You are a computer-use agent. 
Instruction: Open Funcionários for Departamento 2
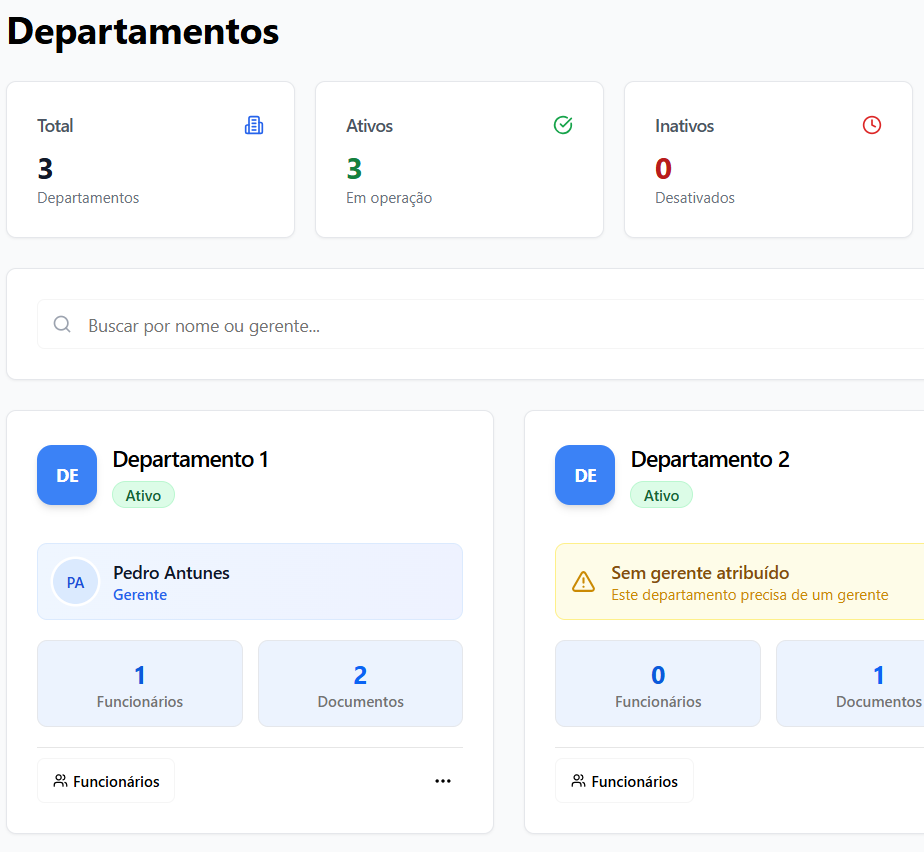(x=624, y=780)
